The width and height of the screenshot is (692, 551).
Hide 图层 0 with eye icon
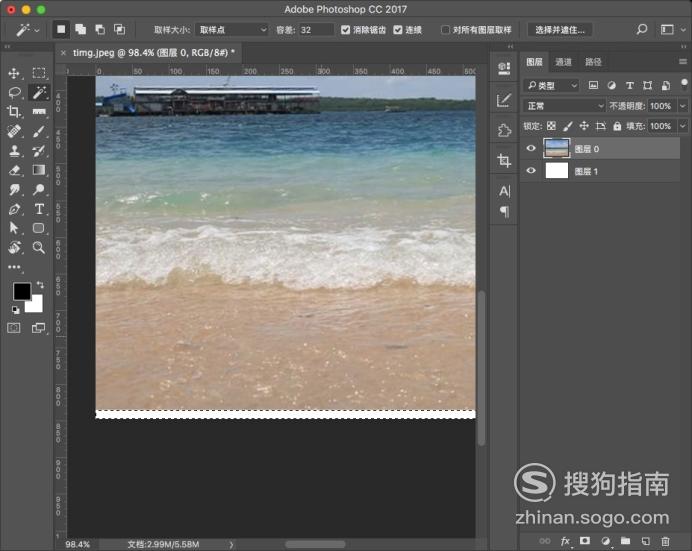pyautogui.click(x=531, y=148)
